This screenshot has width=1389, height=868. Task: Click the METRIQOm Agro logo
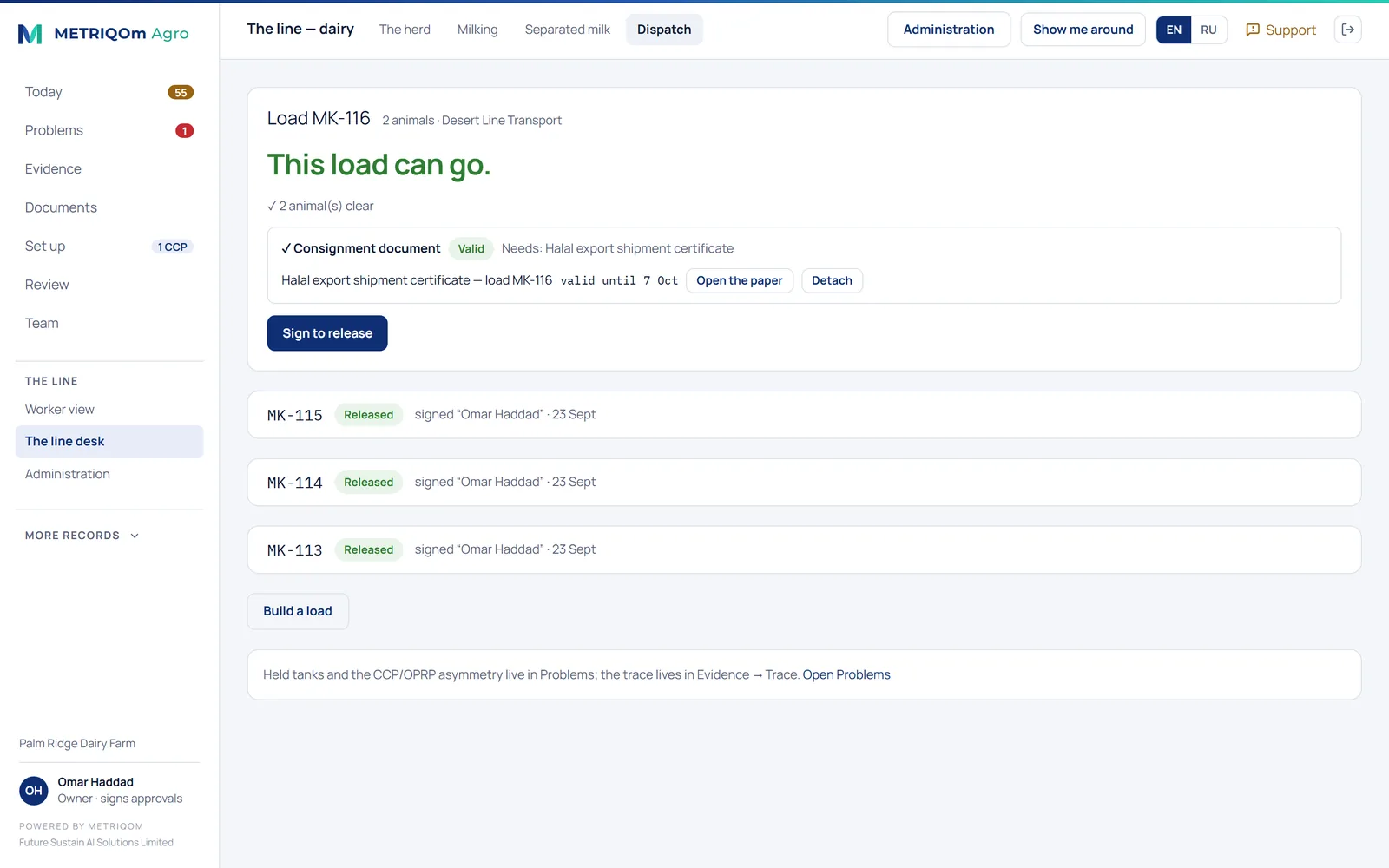point(103,34)
